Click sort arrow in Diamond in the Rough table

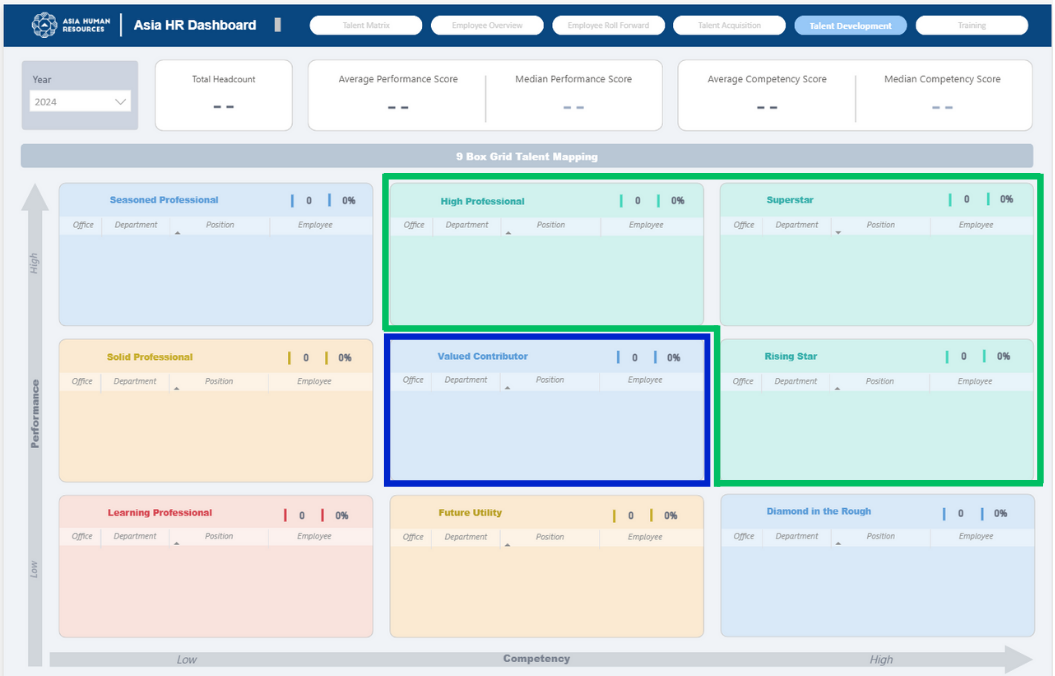tap(838, 545)
